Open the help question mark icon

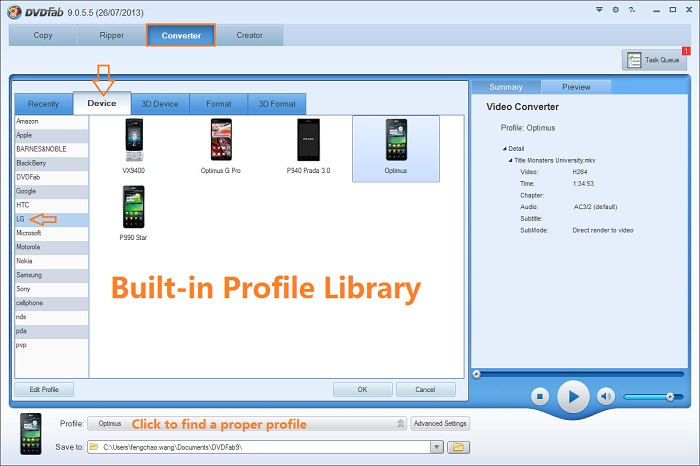pyautogui.click(x=632, y=9)
